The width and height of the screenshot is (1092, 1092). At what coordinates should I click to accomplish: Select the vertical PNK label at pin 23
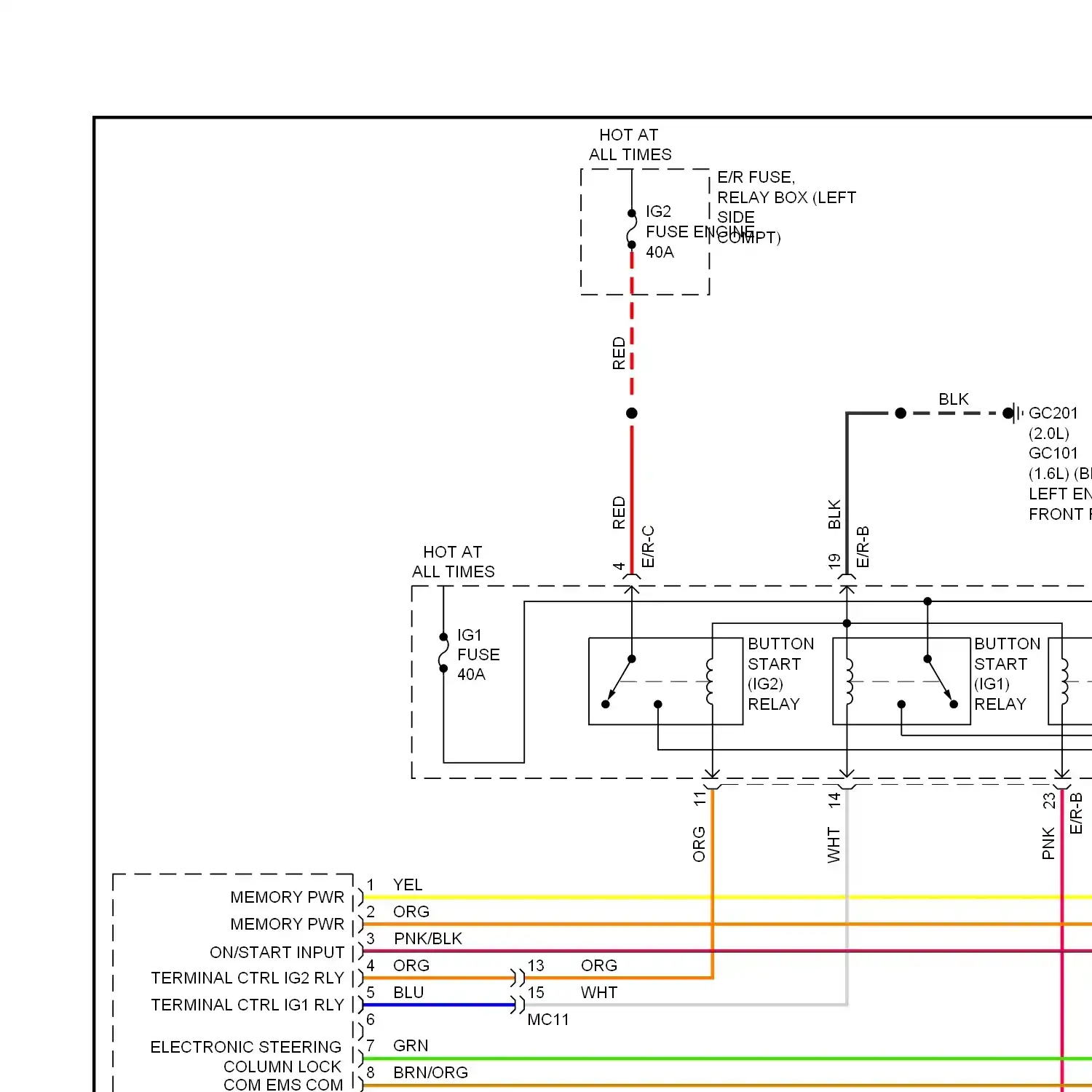pos(1048,843)
